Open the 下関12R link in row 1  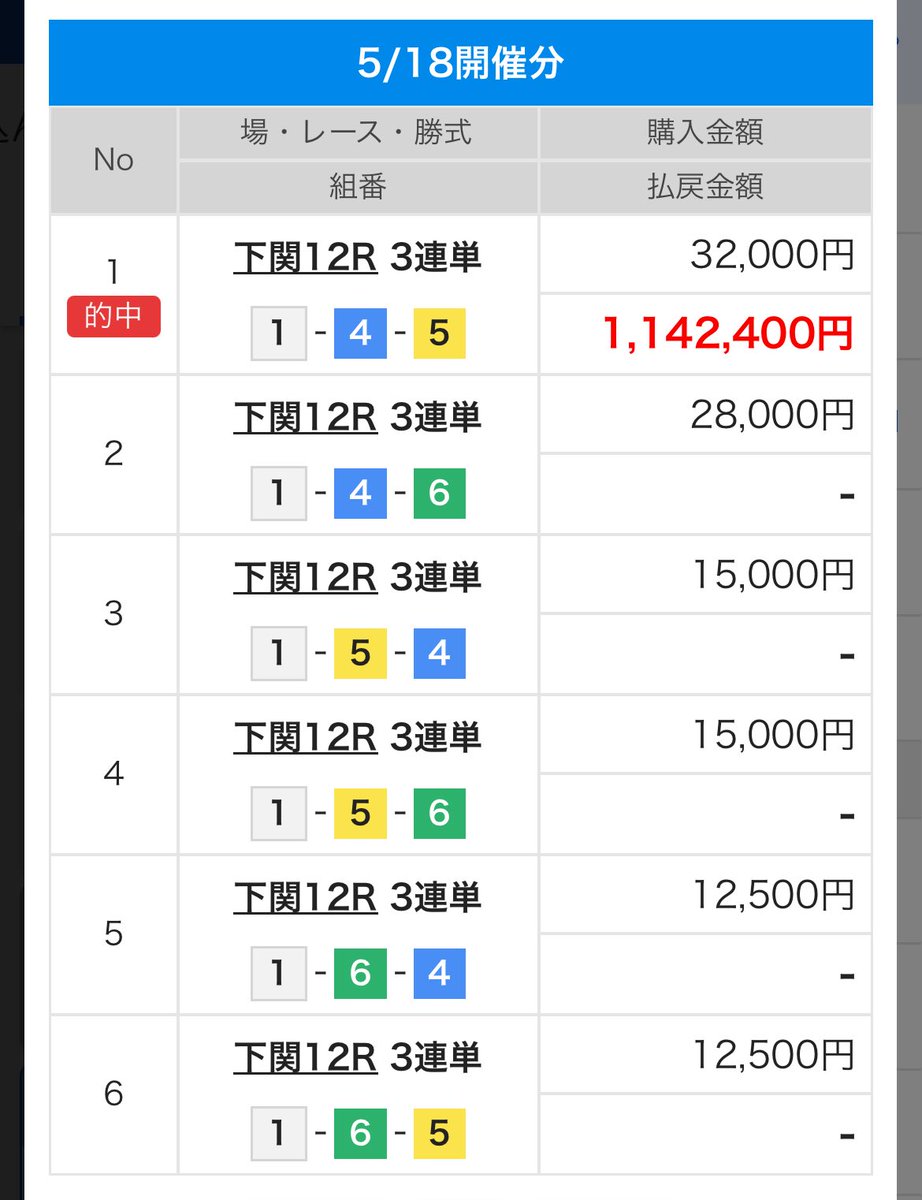(x=305, y=257)
